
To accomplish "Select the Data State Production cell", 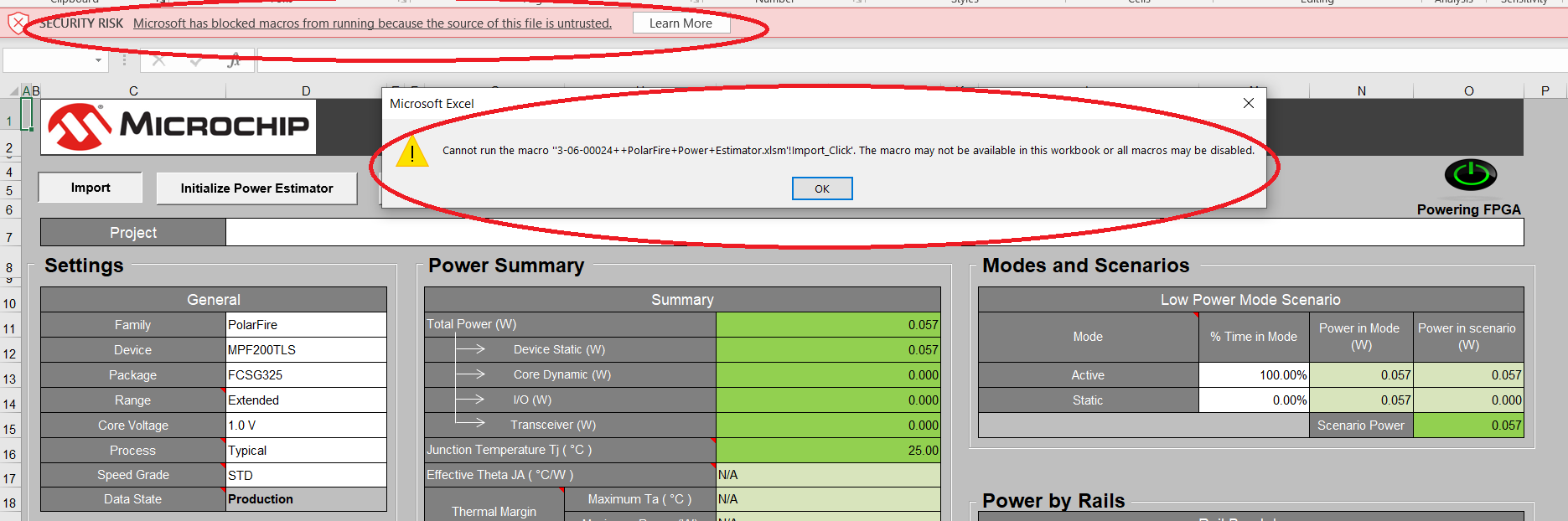I will 306,499.
